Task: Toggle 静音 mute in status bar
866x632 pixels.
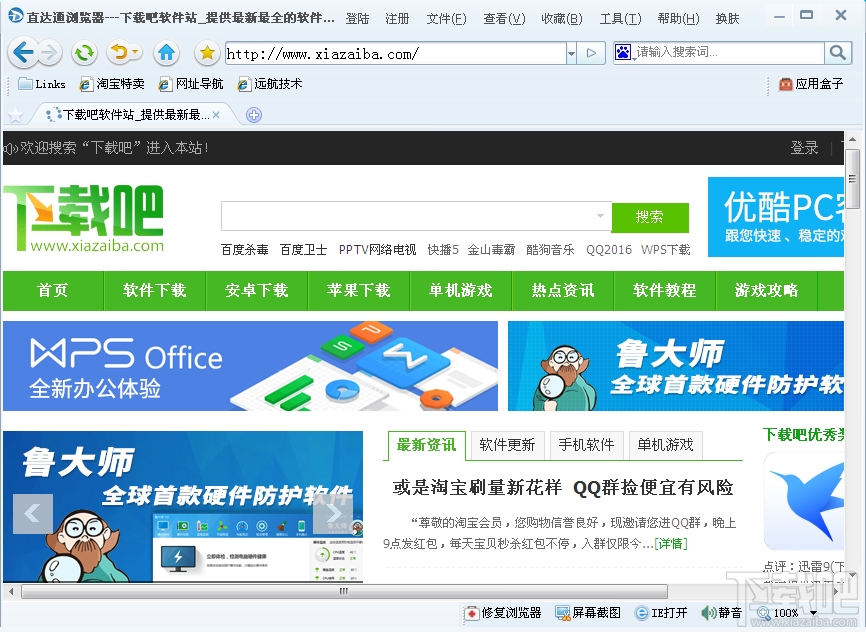Action: point(722,613)
